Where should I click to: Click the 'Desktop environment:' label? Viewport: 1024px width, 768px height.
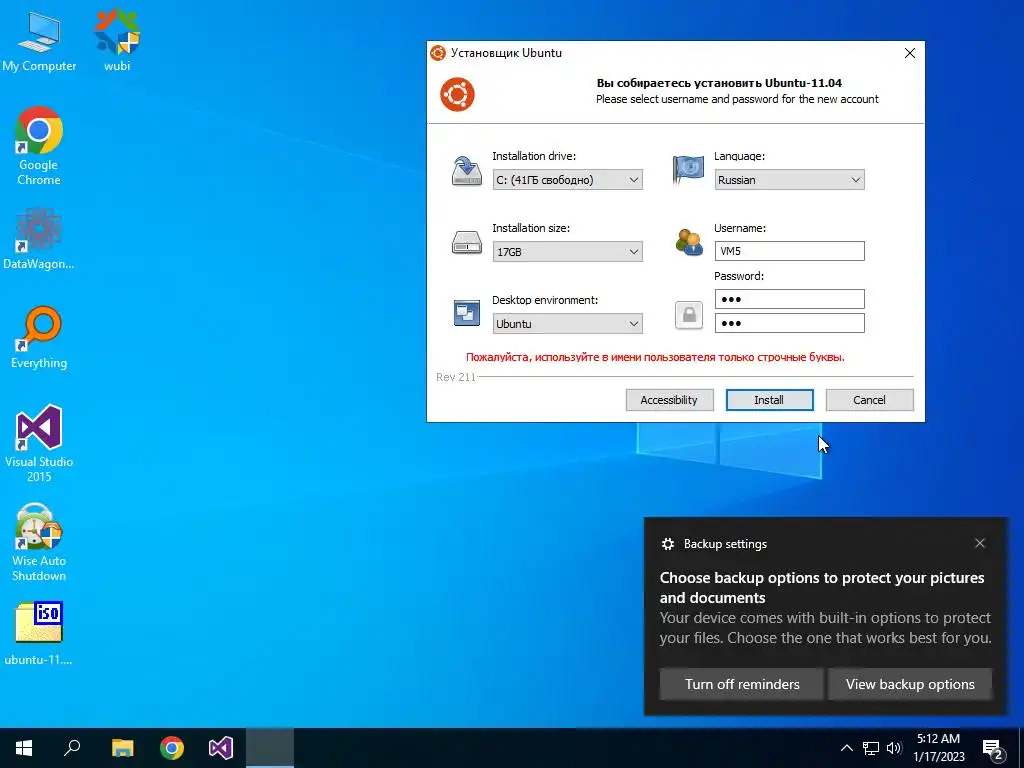click(x=545, y=300)
